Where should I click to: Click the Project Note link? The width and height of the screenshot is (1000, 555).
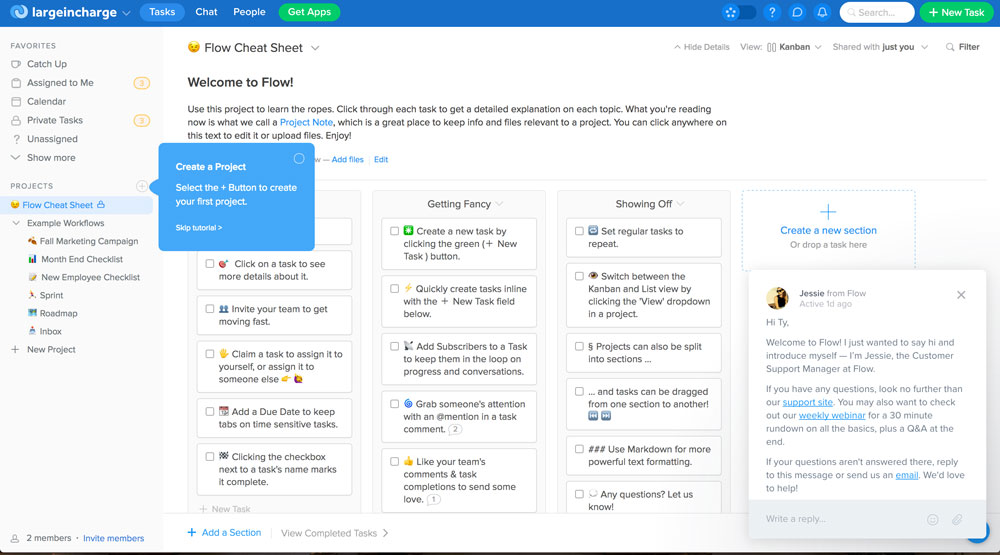(x=306, y=122)
